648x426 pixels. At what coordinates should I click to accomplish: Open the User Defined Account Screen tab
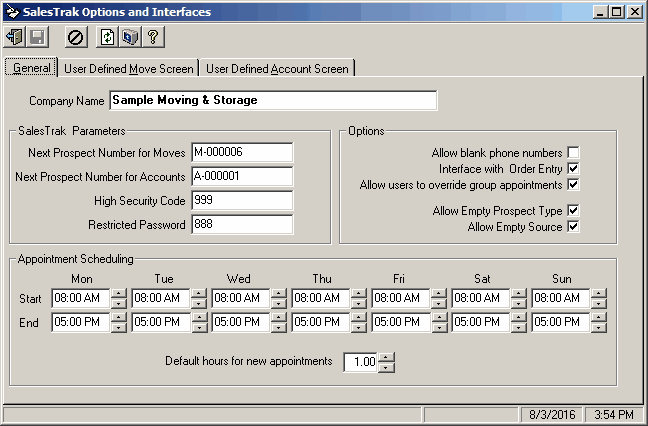(x=277, y=69)
